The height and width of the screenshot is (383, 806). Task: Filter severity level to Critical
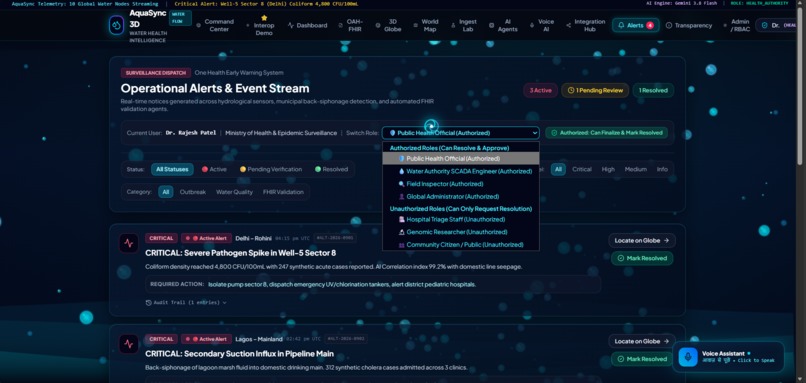point(582,169)
